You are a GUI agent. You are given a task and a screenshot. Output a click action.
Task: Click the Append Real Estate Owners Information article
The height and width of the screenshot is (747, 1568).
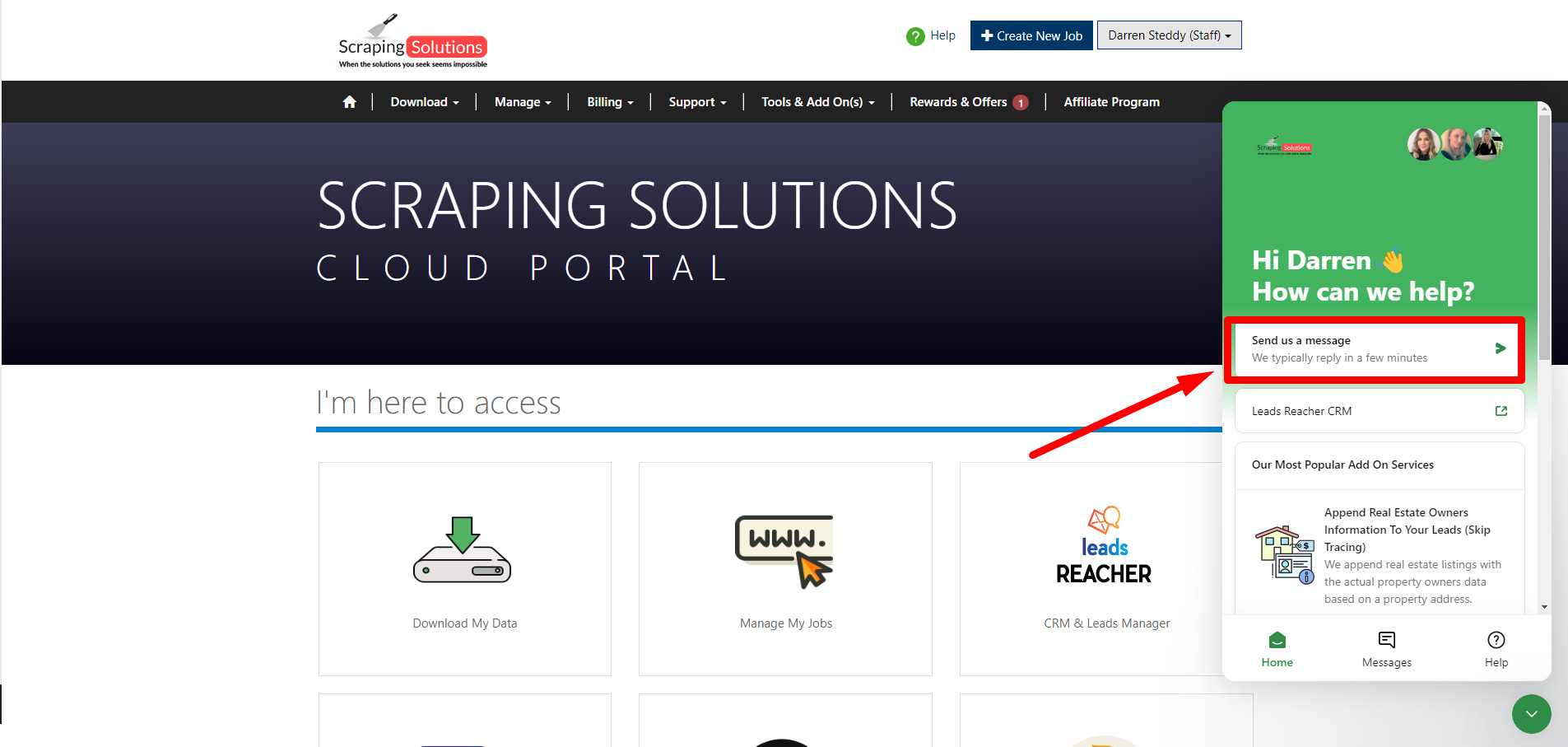[x=1380, y=555]
